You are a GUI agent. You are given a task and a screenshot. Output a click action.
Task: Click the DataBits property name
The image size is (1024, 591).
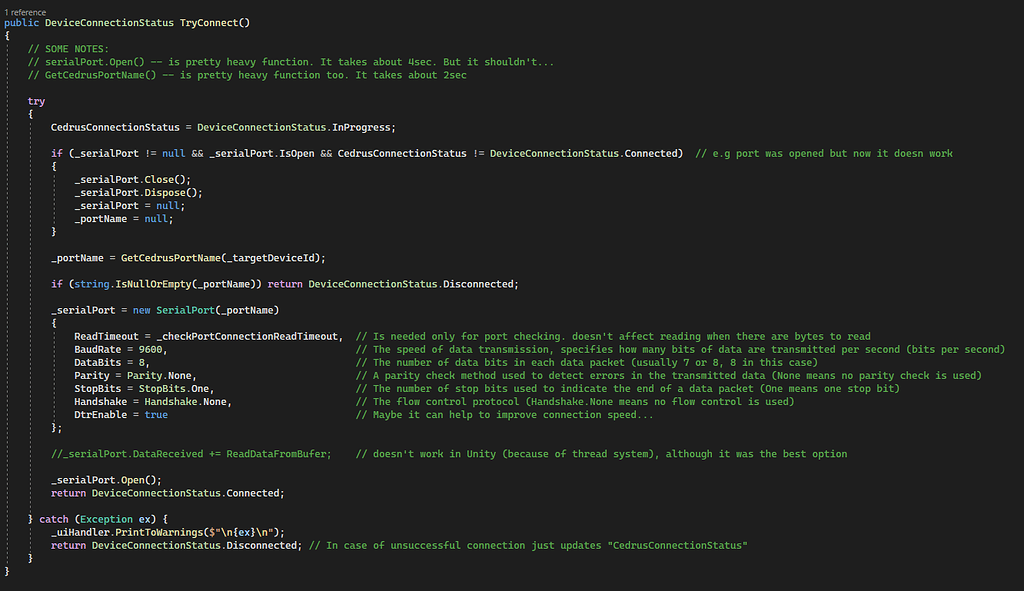point(99,362)
